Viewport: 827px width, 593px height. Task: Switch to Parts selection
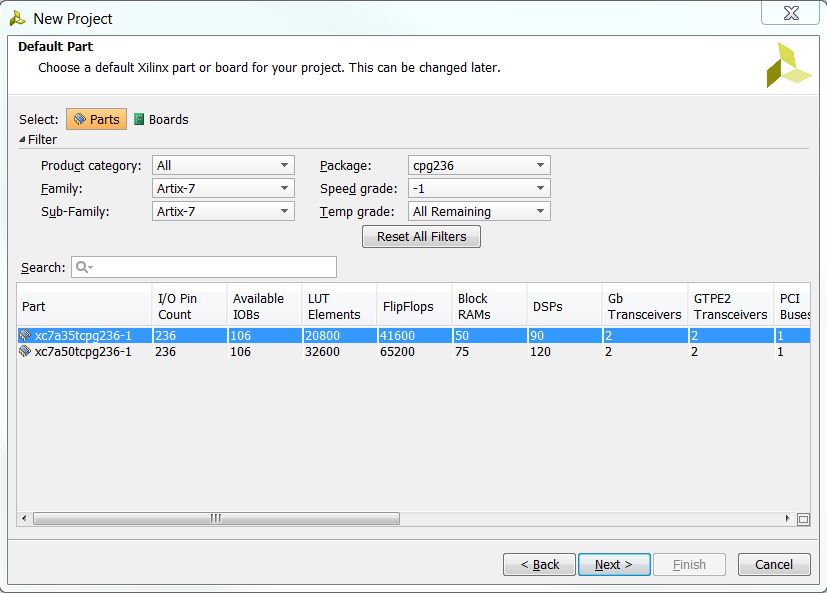tap(97, 119)
